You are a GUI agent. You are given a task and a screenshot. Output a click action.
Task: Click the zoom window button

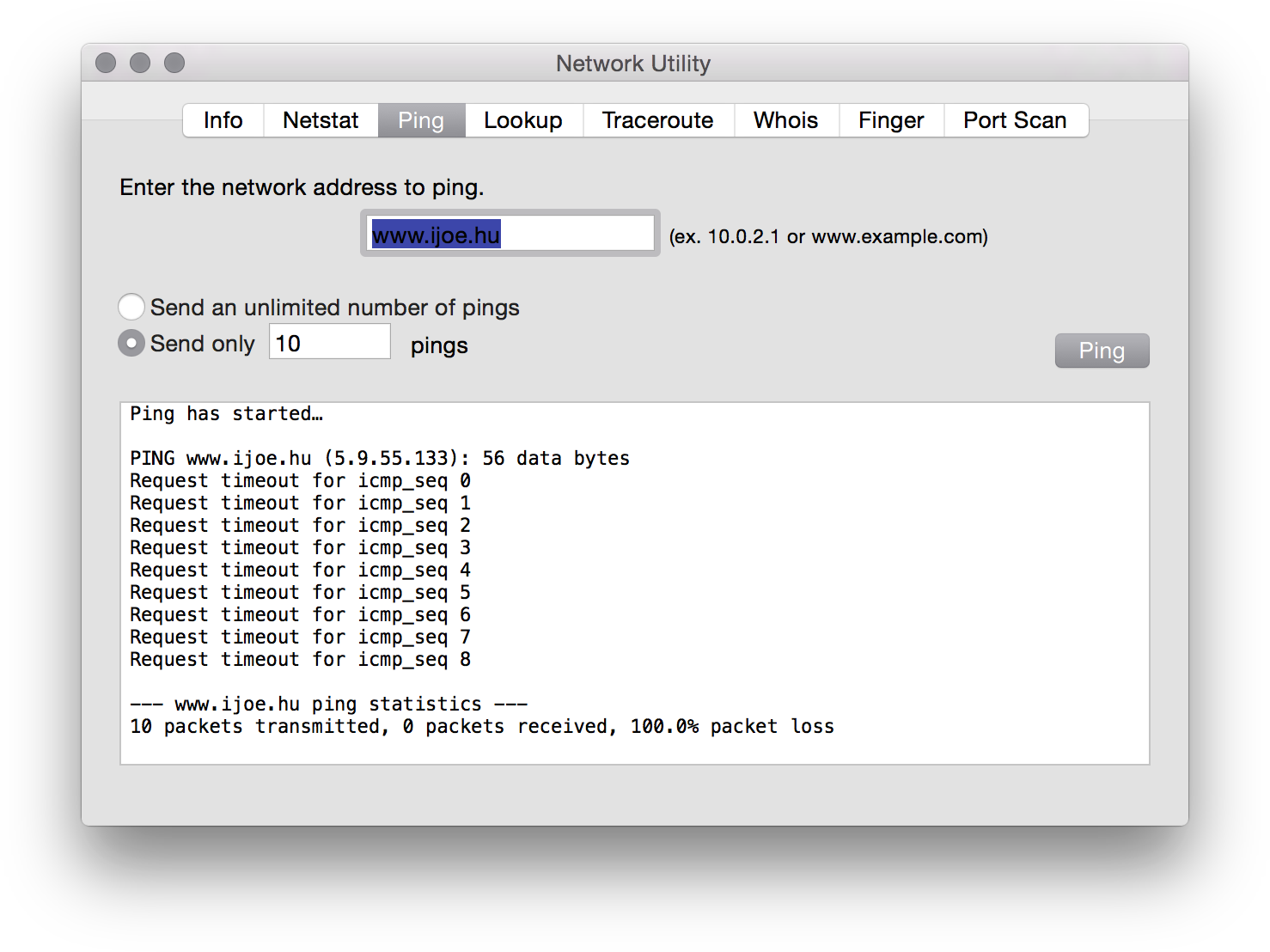(x=174, y=63)
